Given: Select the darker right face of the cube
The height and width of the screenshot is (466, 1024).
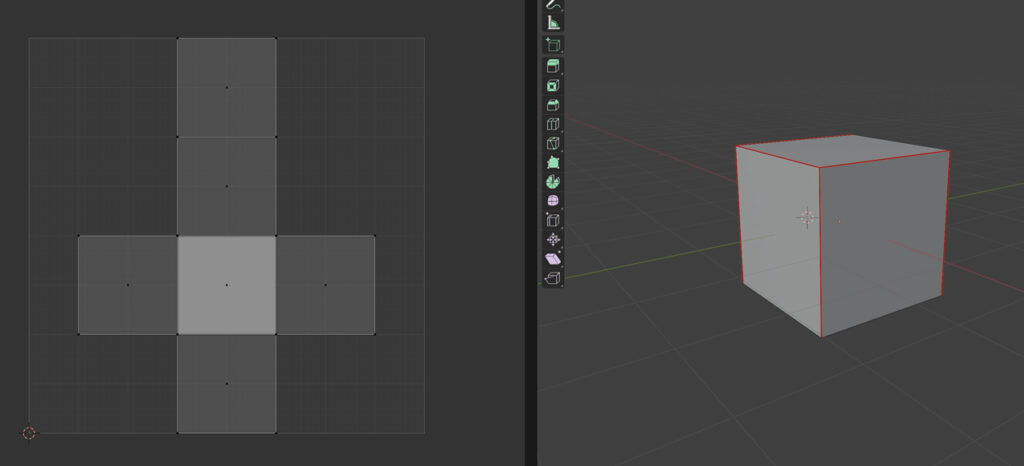Looking at the screenshot, I should coord(883,241).
